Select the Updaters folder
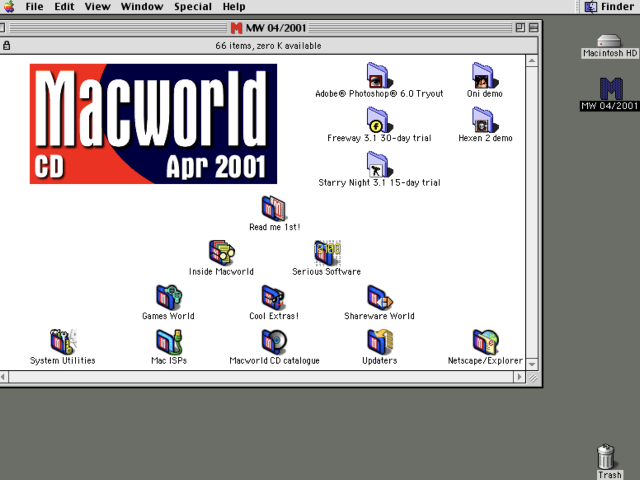Viewport: 640px width, 480px height. [380, 342]
